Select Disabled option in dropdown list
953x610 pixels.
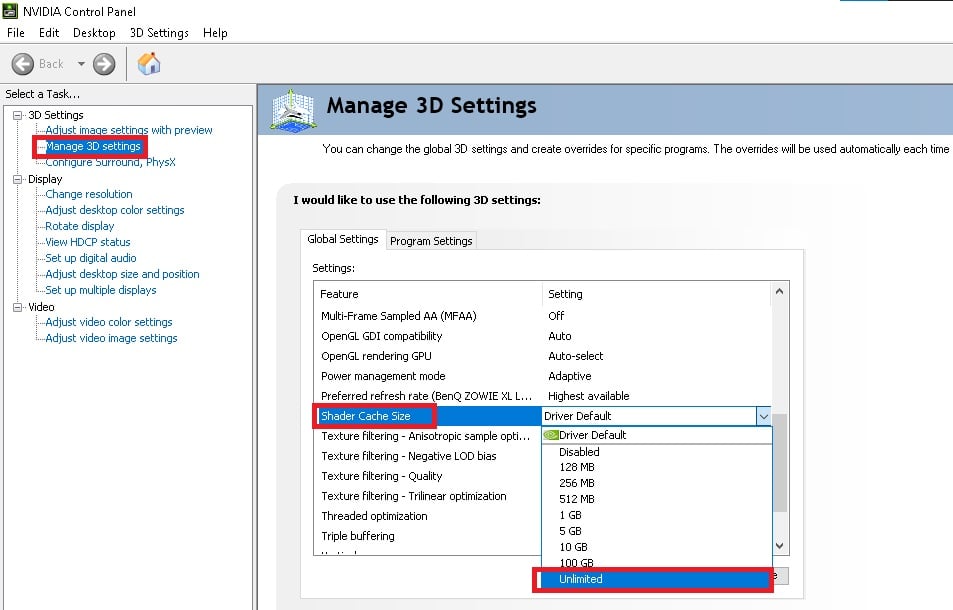579,452
